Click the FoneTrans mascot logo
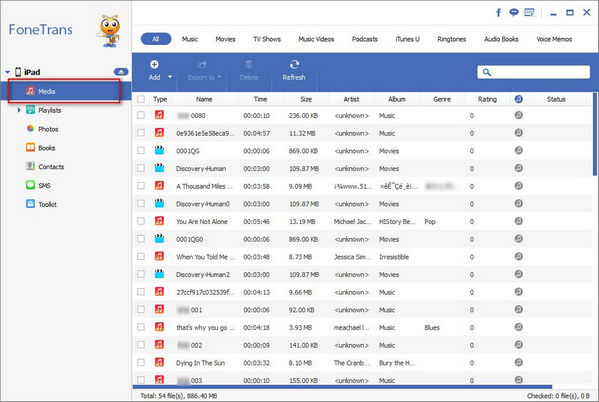Viewport: 599px width, 402px height. 110,31
